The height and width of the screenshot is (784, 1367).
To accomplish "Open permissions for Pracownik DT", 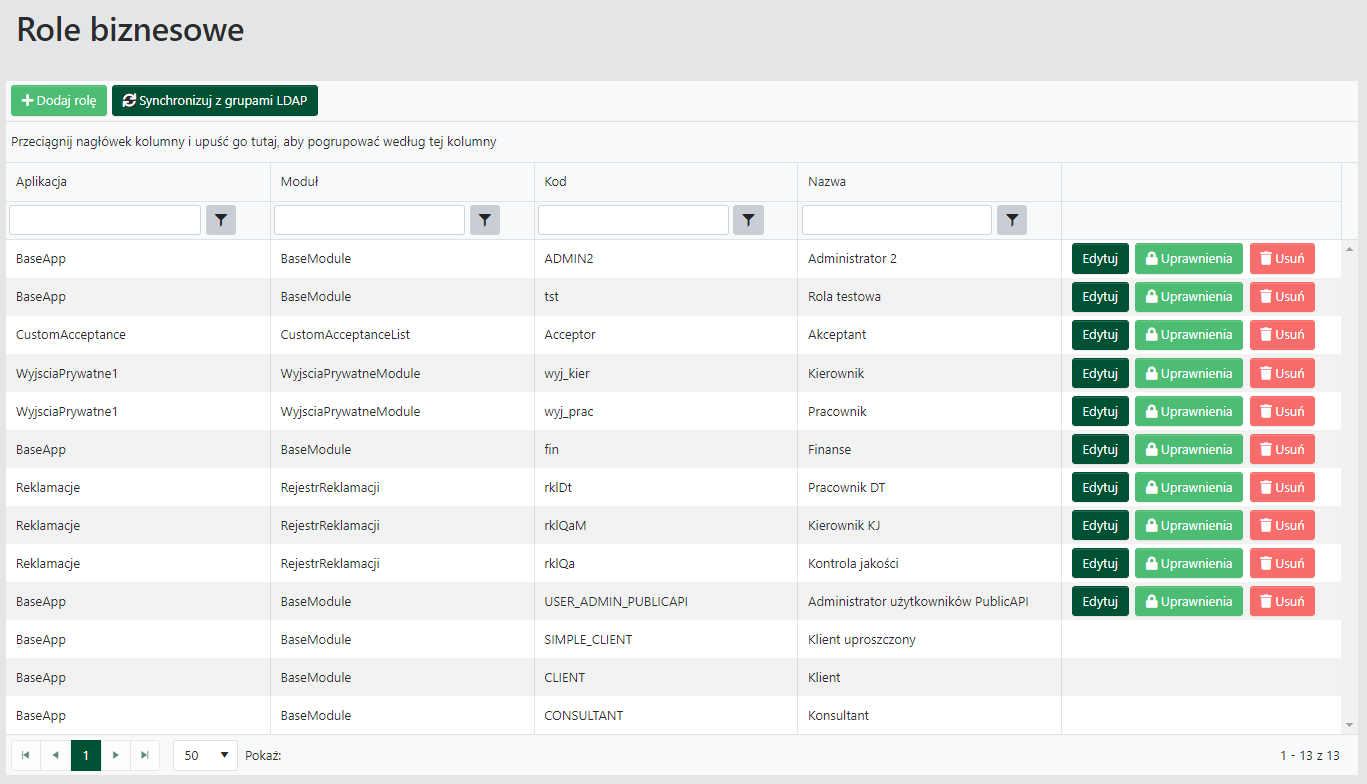I will point(1189,487).
